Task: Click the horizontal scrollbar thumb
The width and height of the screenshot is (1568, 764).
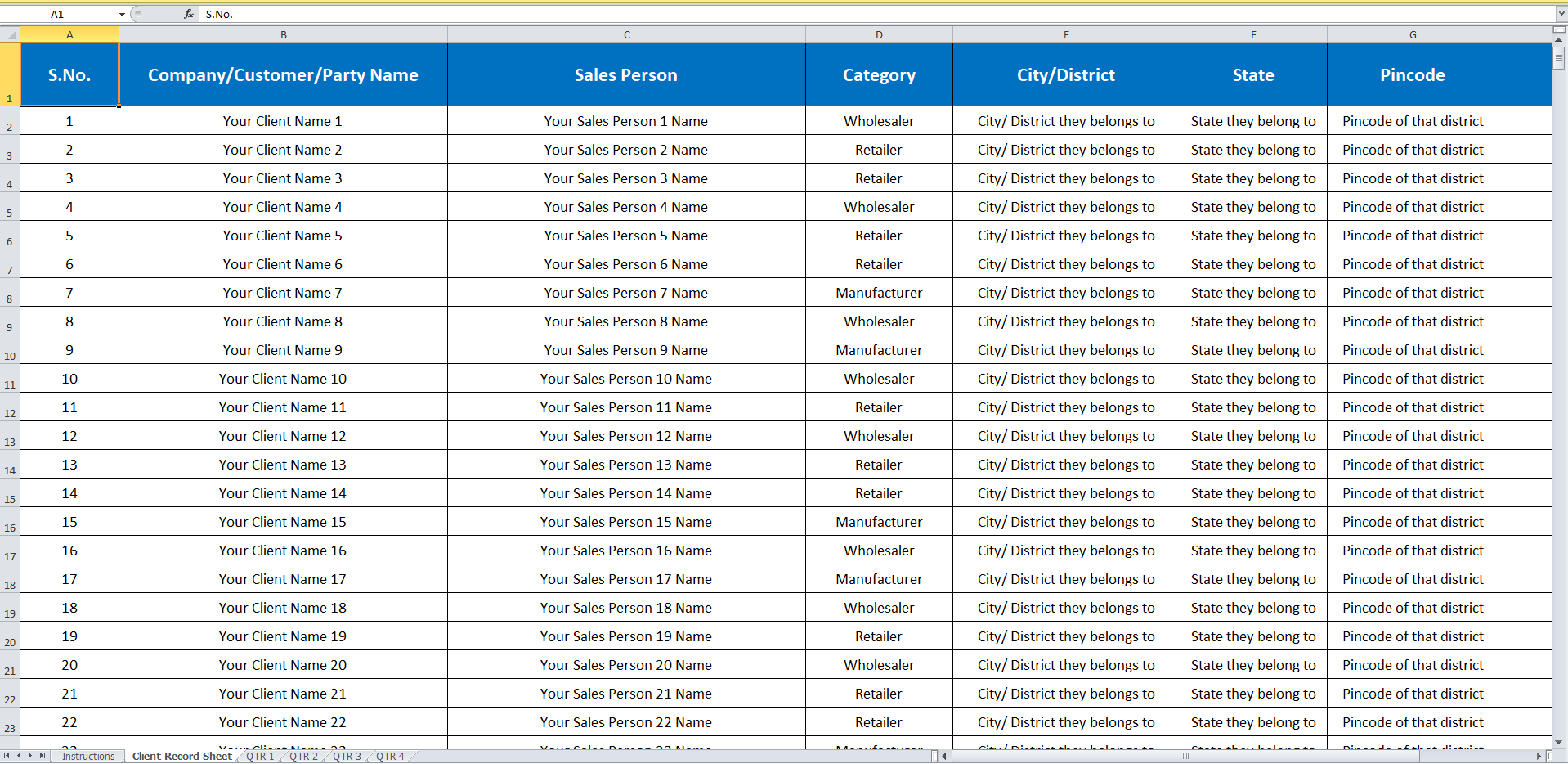Action: point(1185,756)
